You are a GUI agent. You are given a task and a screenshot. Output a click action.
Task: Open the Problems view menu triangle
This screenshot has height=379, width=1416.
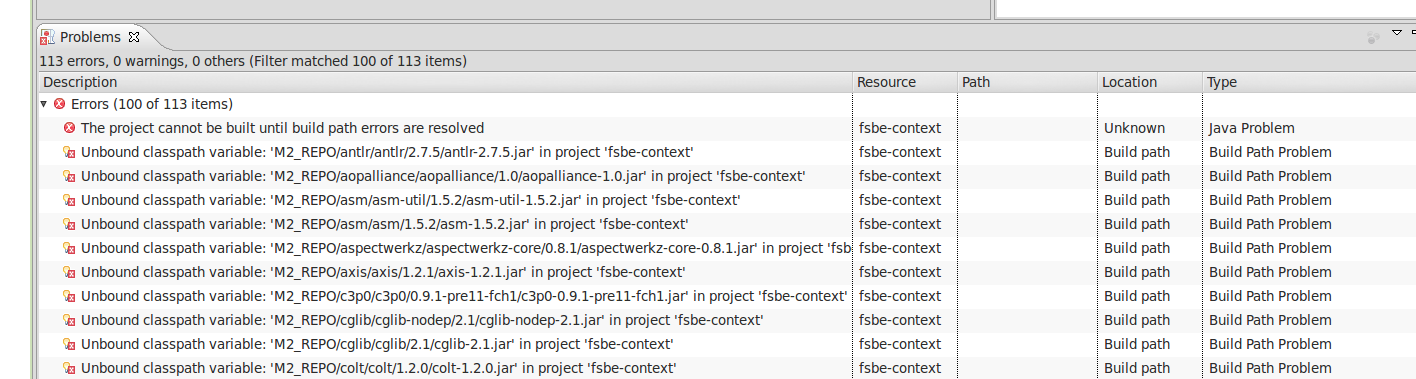coord(1397,32)
